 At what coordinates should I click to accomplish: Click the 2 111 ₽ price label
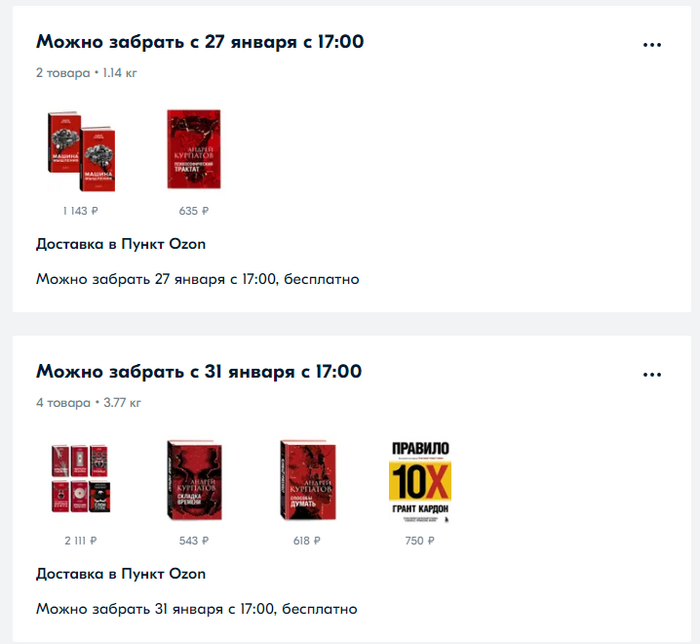click(80, 540)
